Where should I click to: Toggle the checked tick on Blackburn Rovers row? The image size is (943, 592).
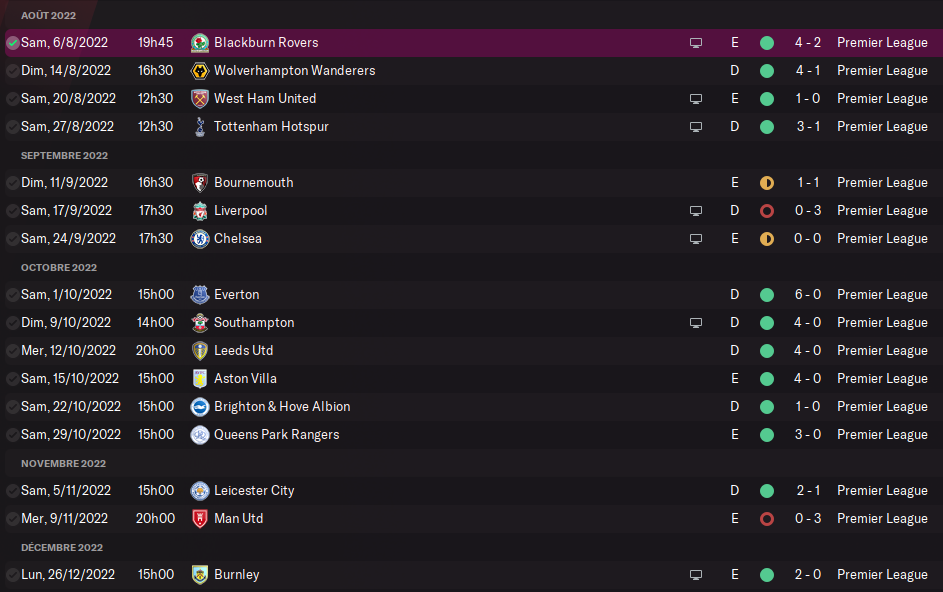coord(12,43)
